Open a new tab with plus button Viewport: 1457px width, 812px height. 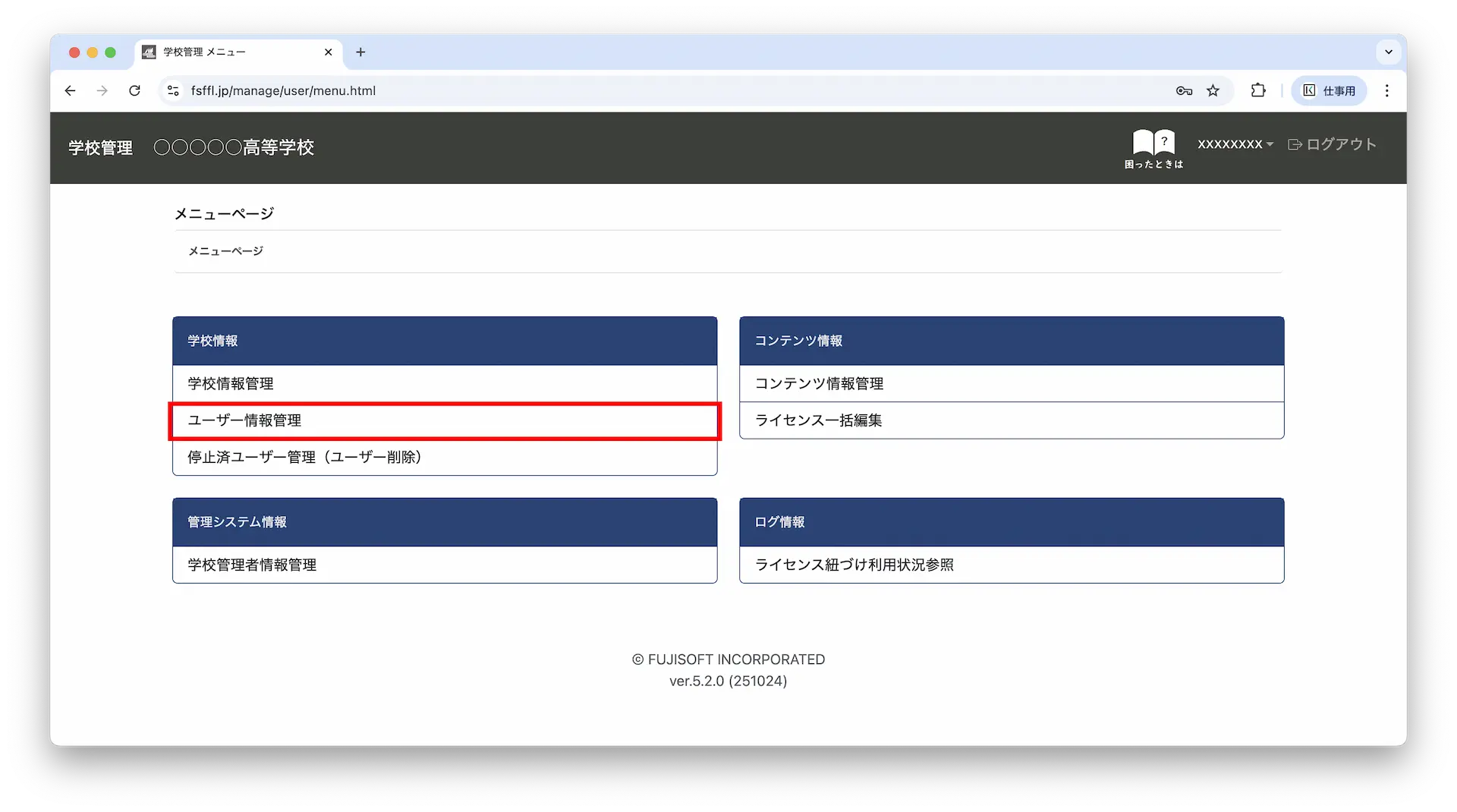pos(360,52)
